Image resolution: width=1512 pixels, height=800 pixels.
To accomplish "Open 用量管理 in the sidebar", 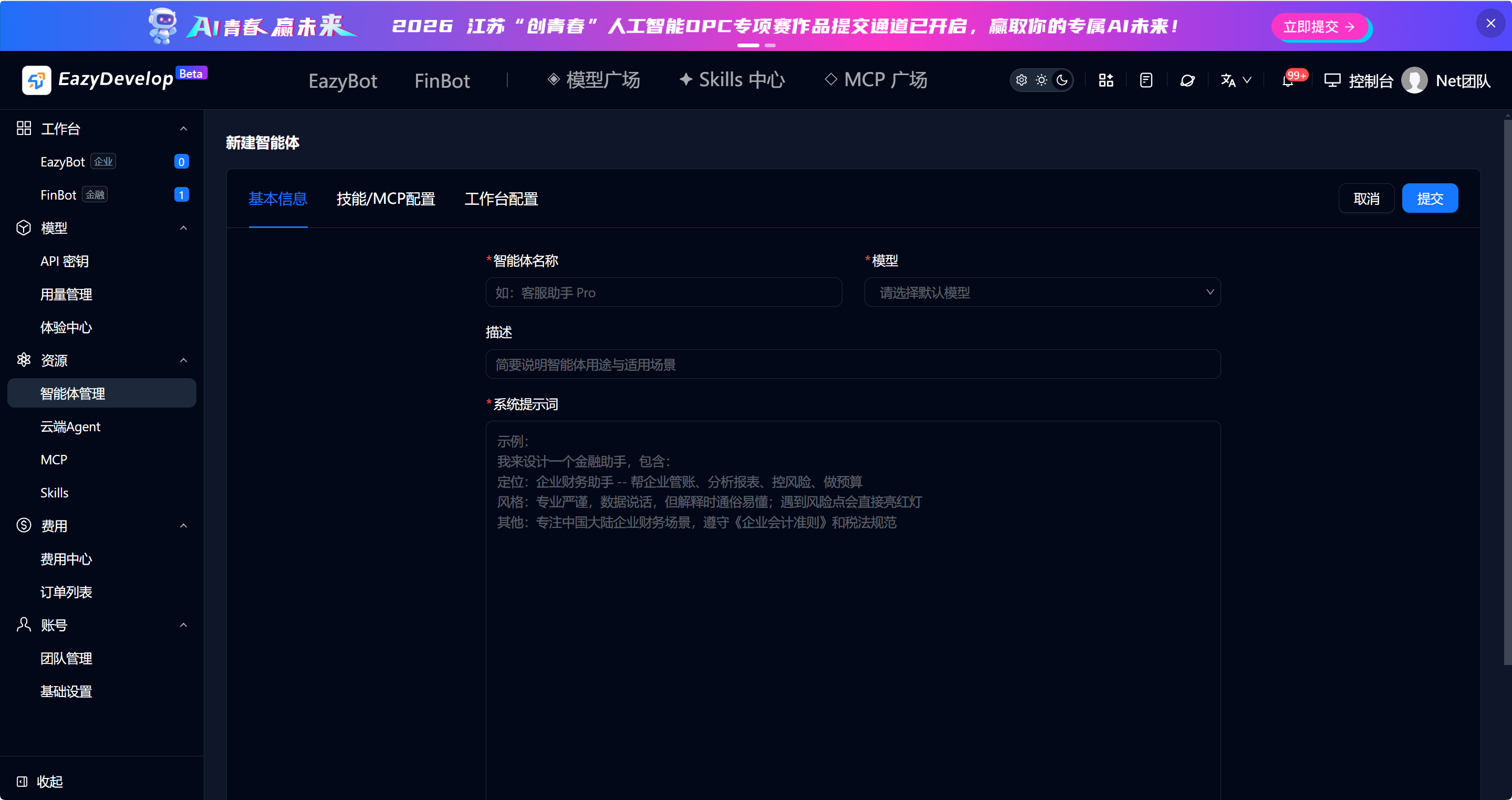I will (x=102, y=294).
